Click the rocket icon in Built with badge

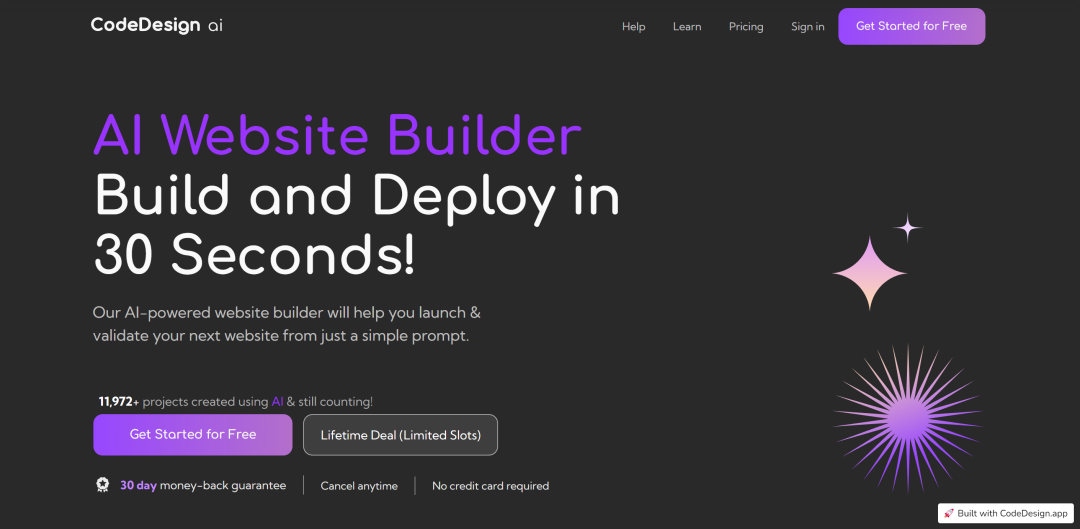949,513
